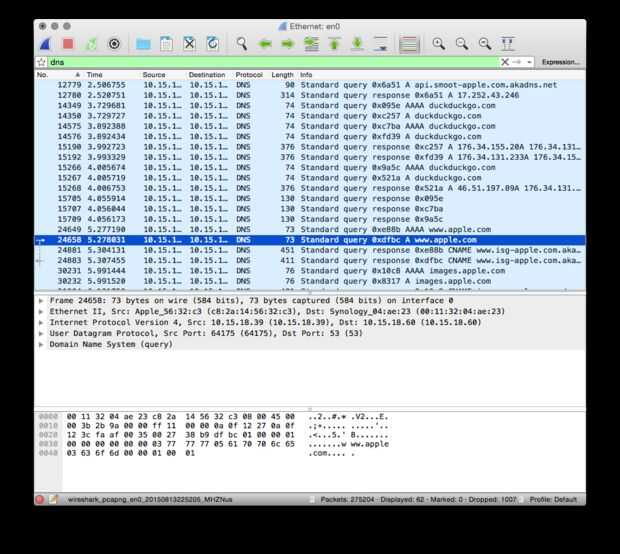Stop the running capture with the red square

point(68,44)
